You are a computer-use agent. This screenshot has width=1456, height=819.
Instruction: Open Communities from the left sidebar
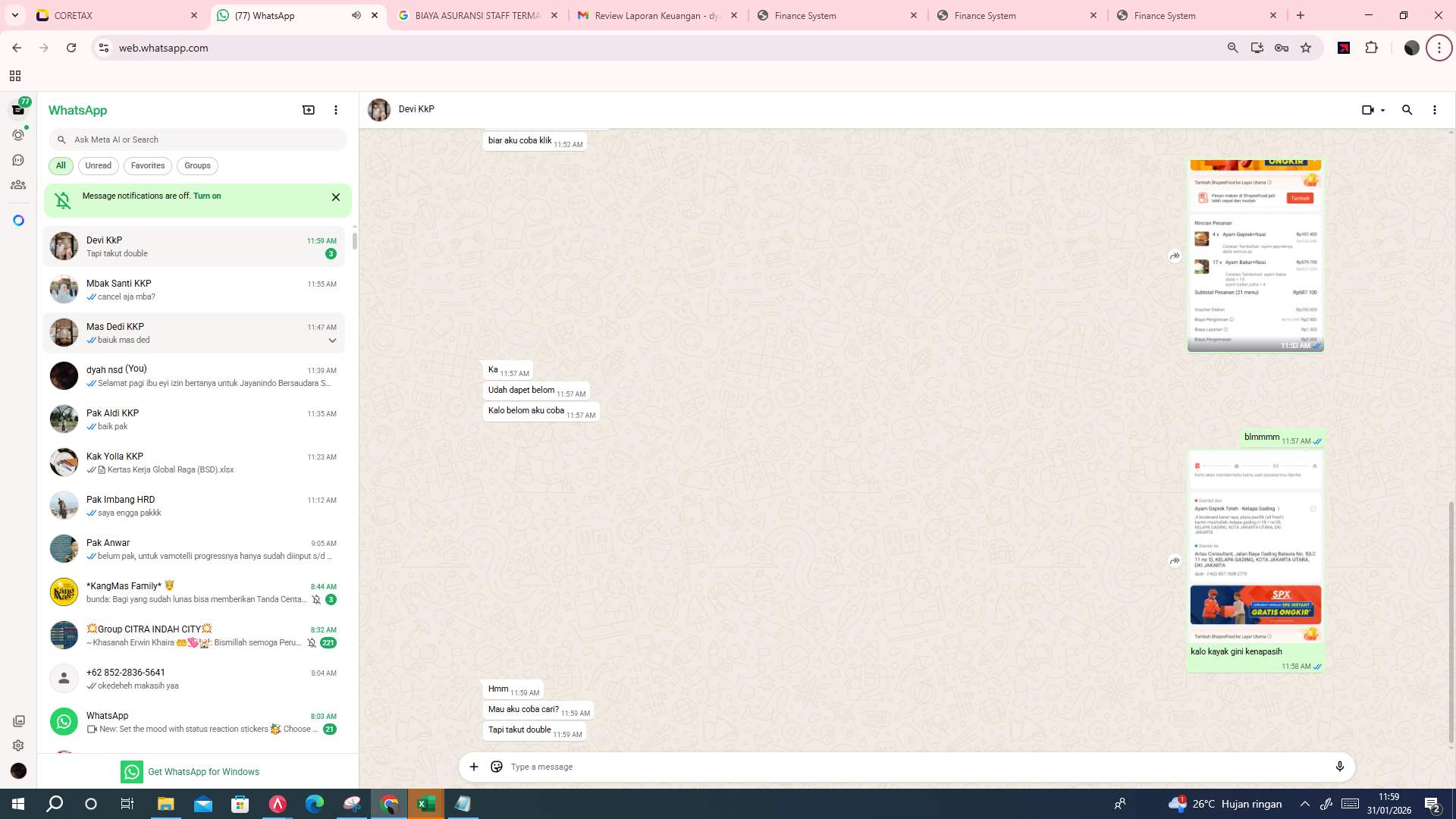18,184
